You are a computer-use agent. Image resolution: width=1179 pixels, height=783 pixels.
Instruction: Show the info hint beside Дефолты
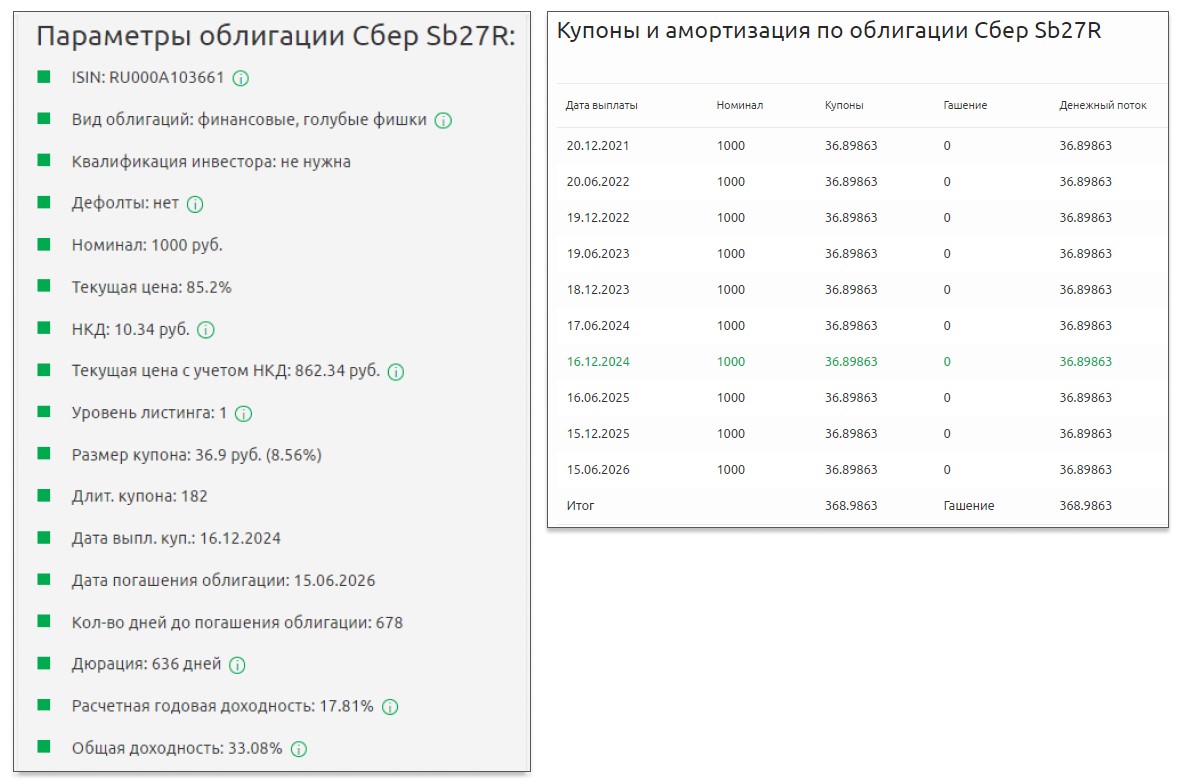195,204
